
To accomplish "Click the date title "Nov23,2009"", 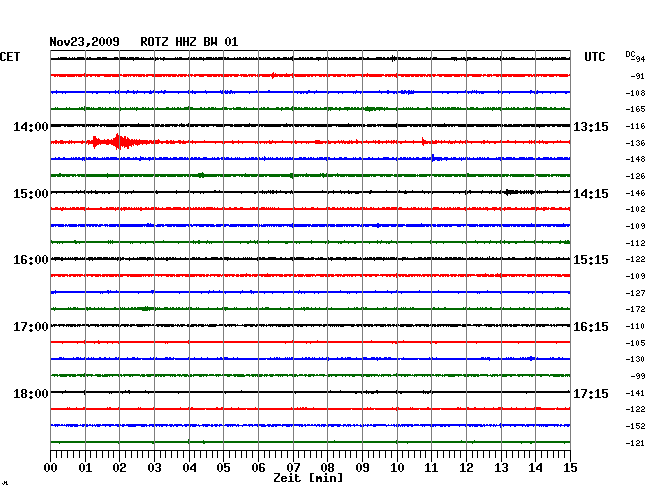I will [x=84, y=42].
